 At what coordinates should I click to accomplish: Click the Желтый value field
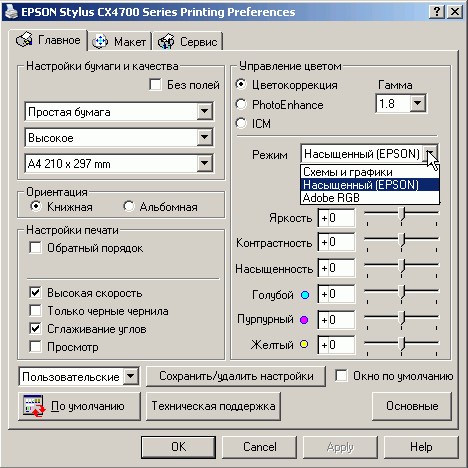(336, 345)
